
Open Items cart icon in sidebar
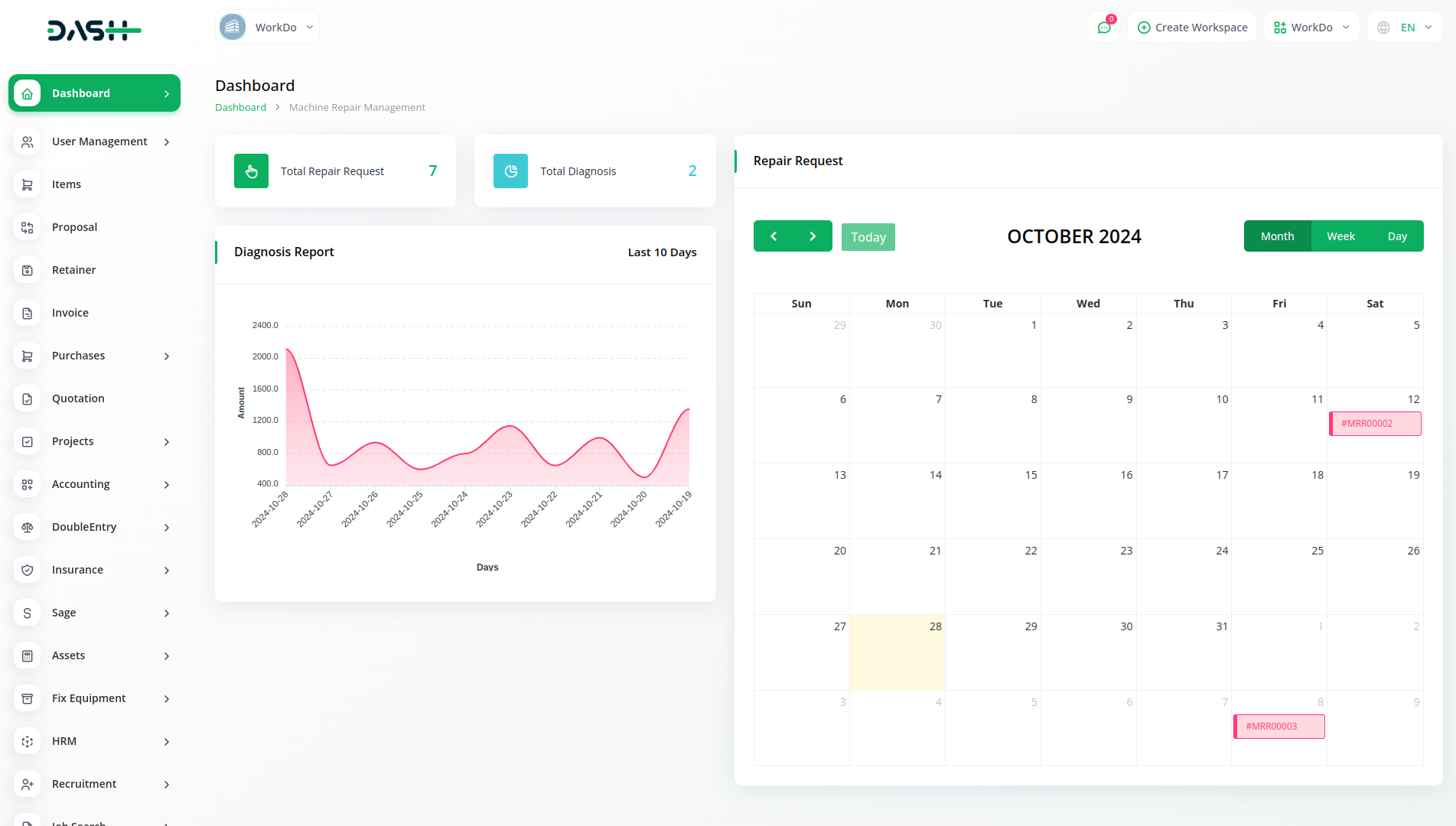[x=28, y=184]
